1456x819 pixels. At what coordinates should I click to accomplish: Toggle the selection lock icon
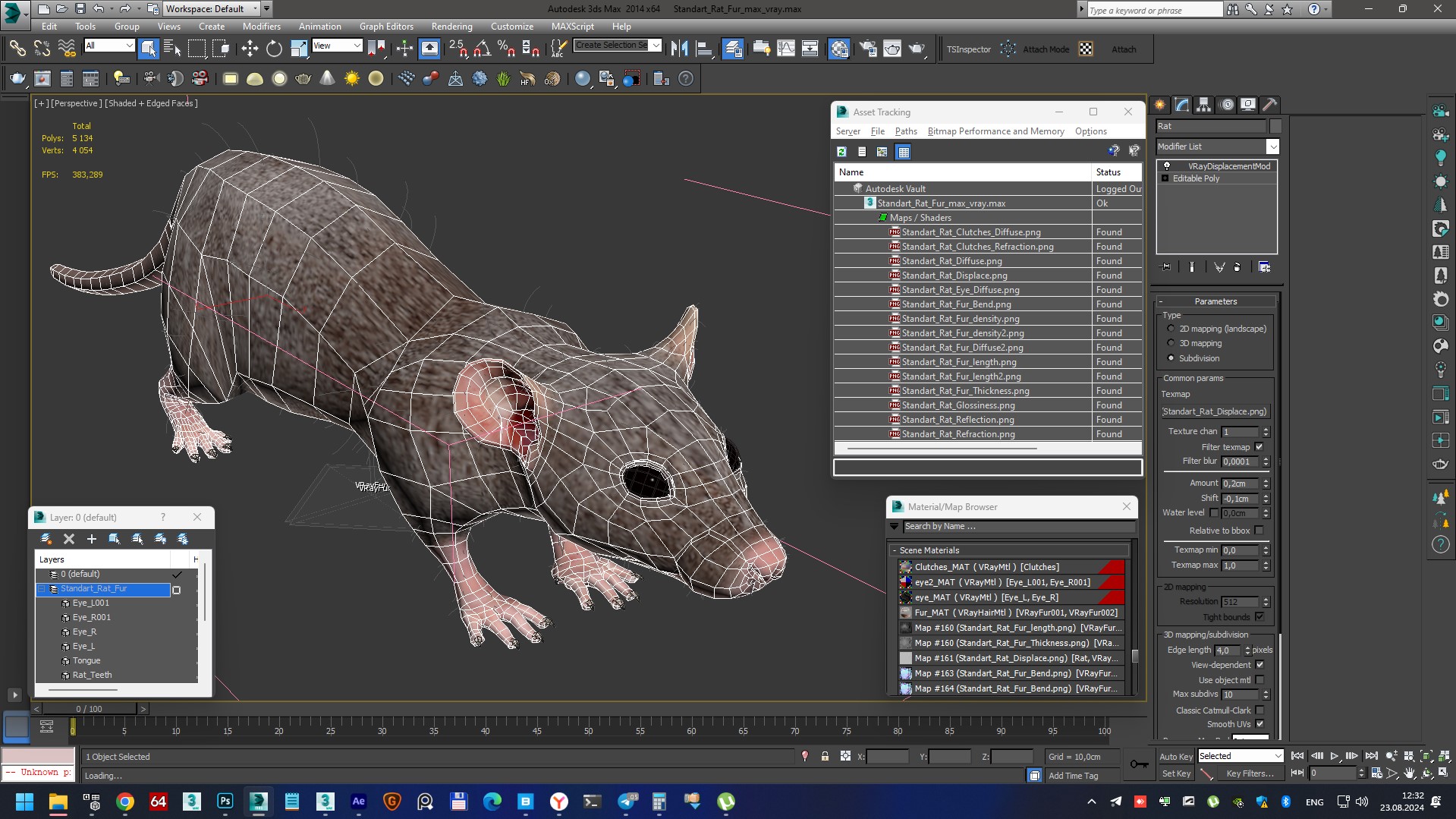pos(825,757)
